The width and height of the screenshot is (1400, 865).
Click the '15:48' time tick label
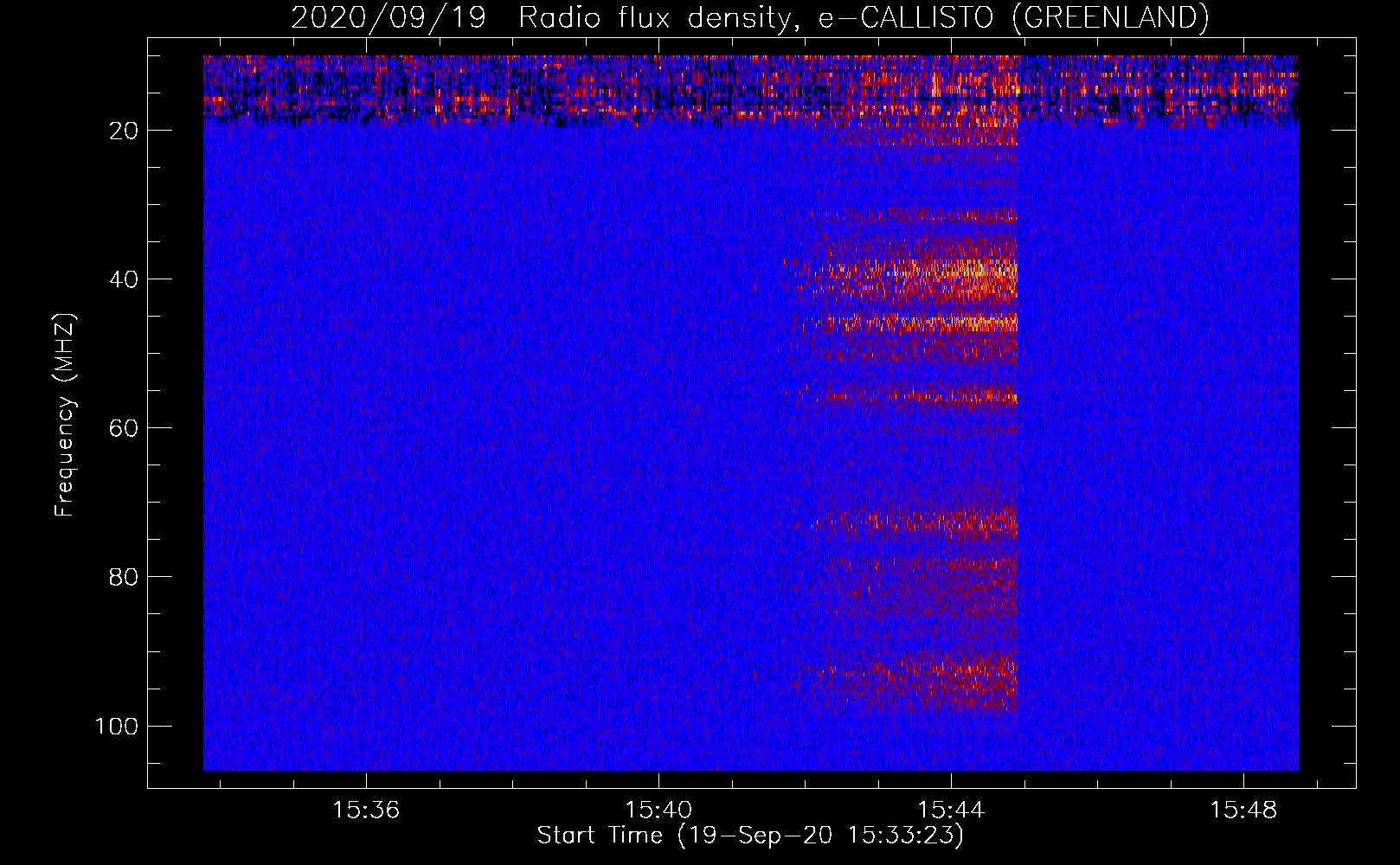point(1243,811)
